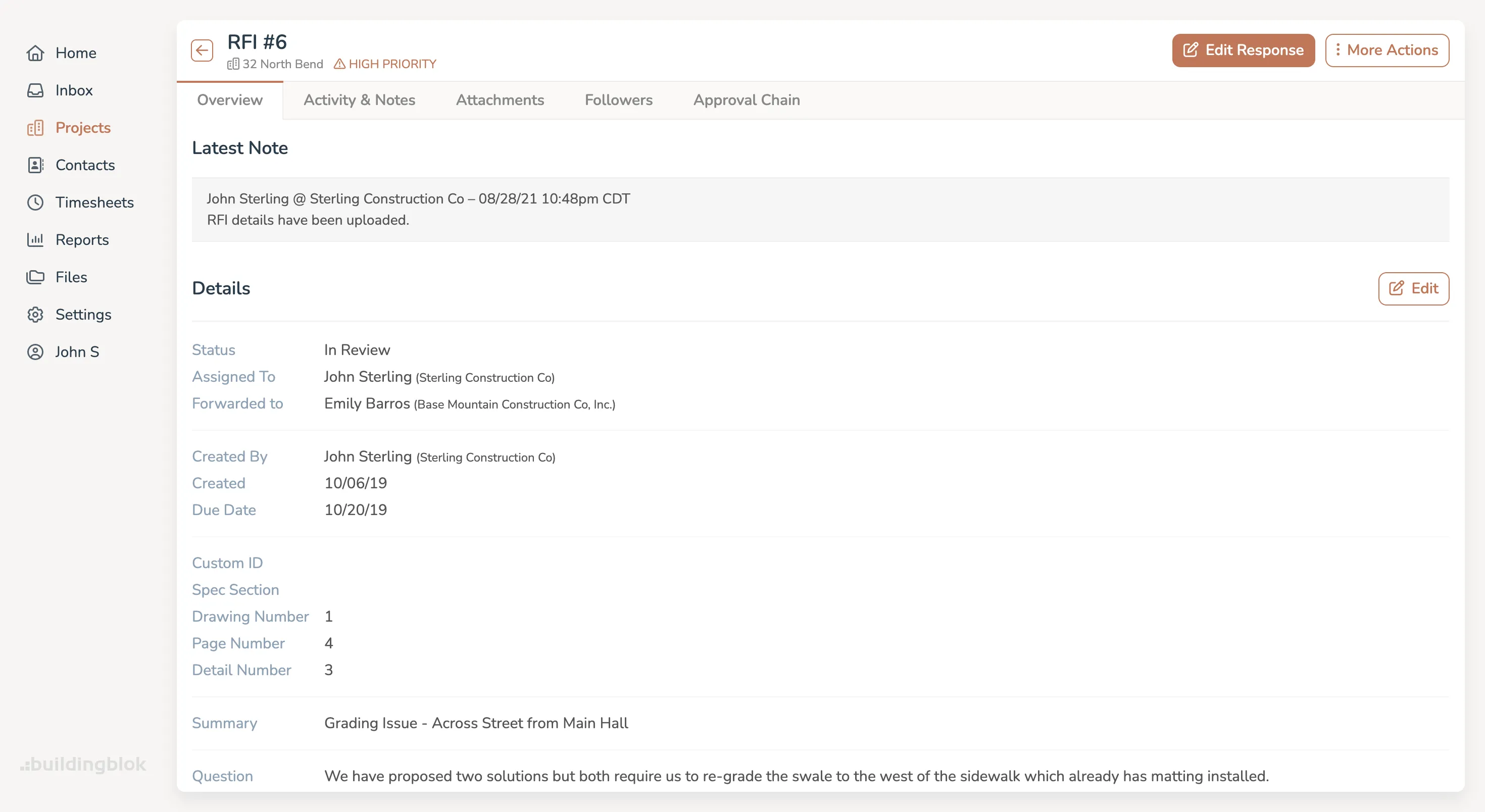
Task: Open the More Actions menu
Action: (x=1387, y=50)
